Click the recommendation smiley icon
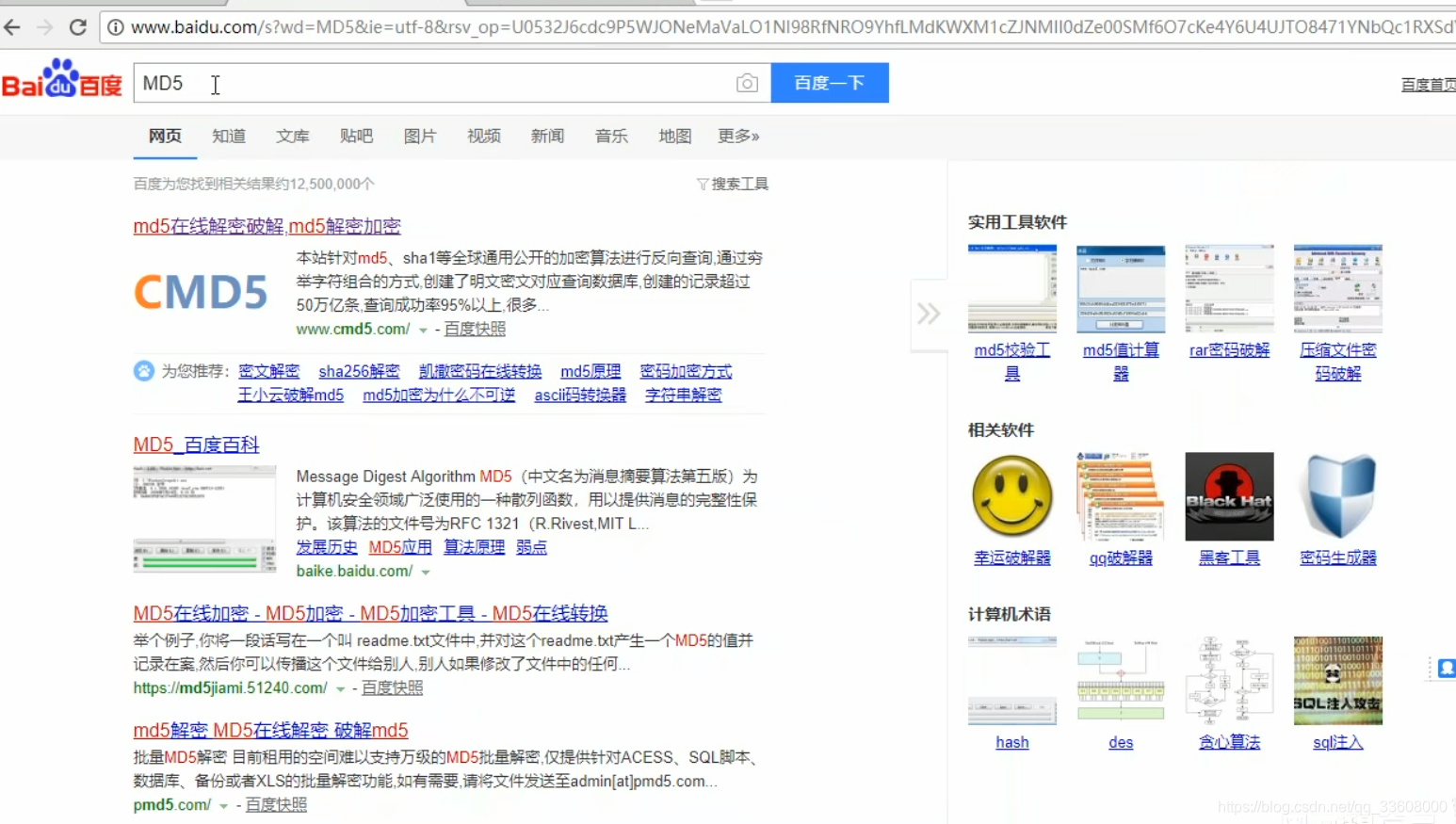The width and height of the screenshot is (1456, 824). pos(143,371)
